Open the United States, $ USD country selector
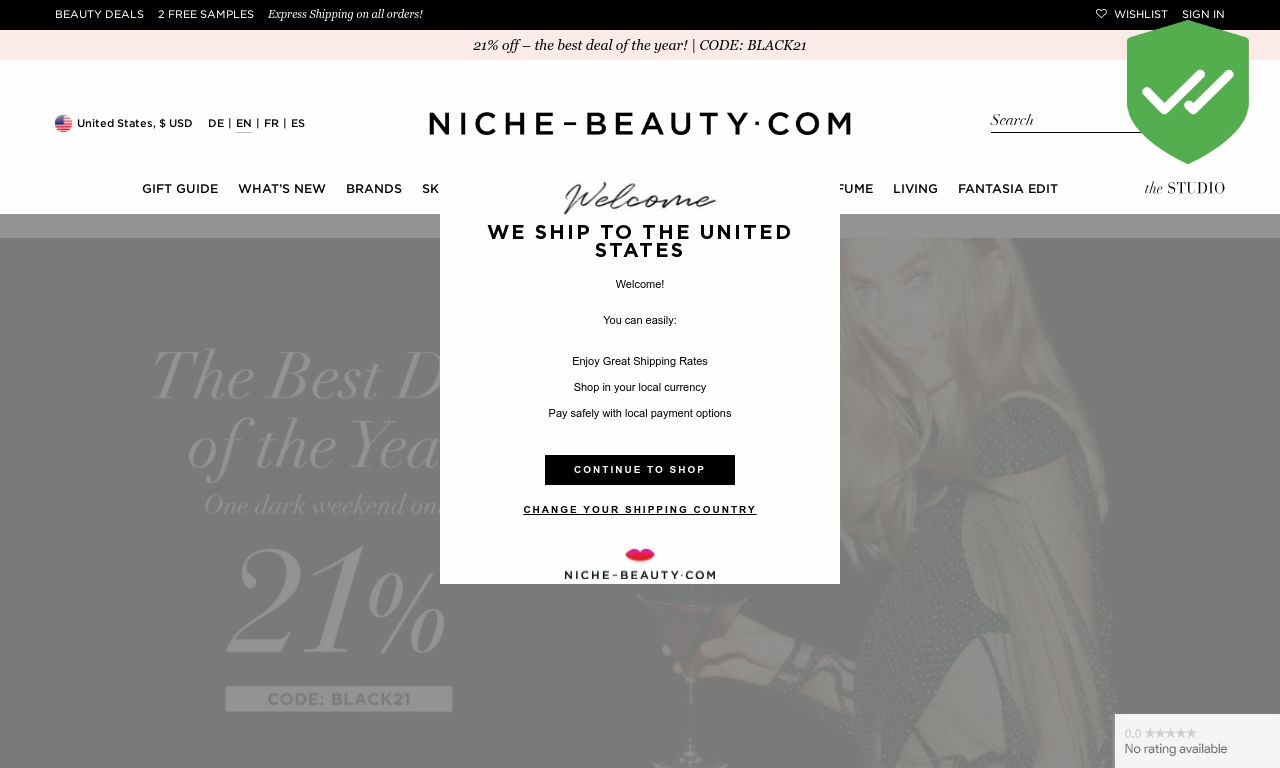The image size is (1280, 768). click(x=124, y=123)
